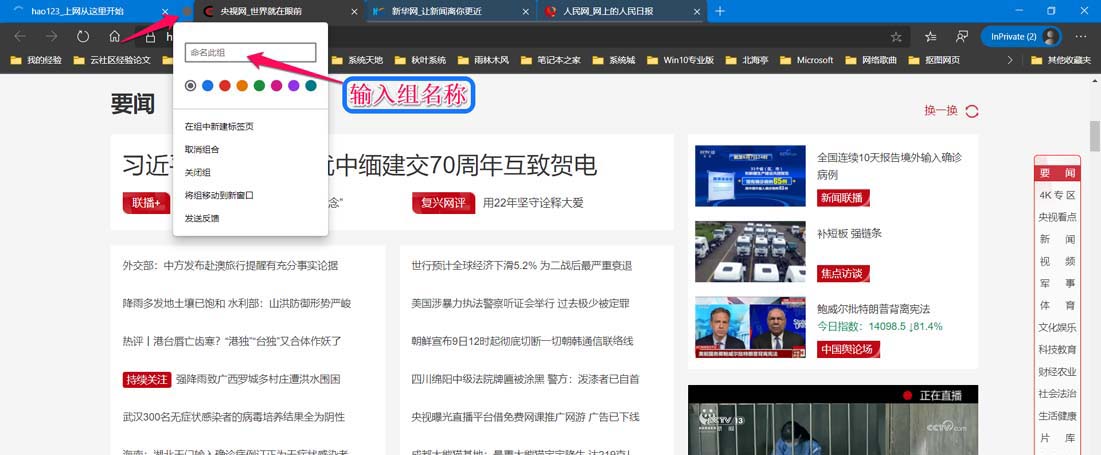Select 关闭组 menu item
1101x455 pixels.
(x=250, y=173)
